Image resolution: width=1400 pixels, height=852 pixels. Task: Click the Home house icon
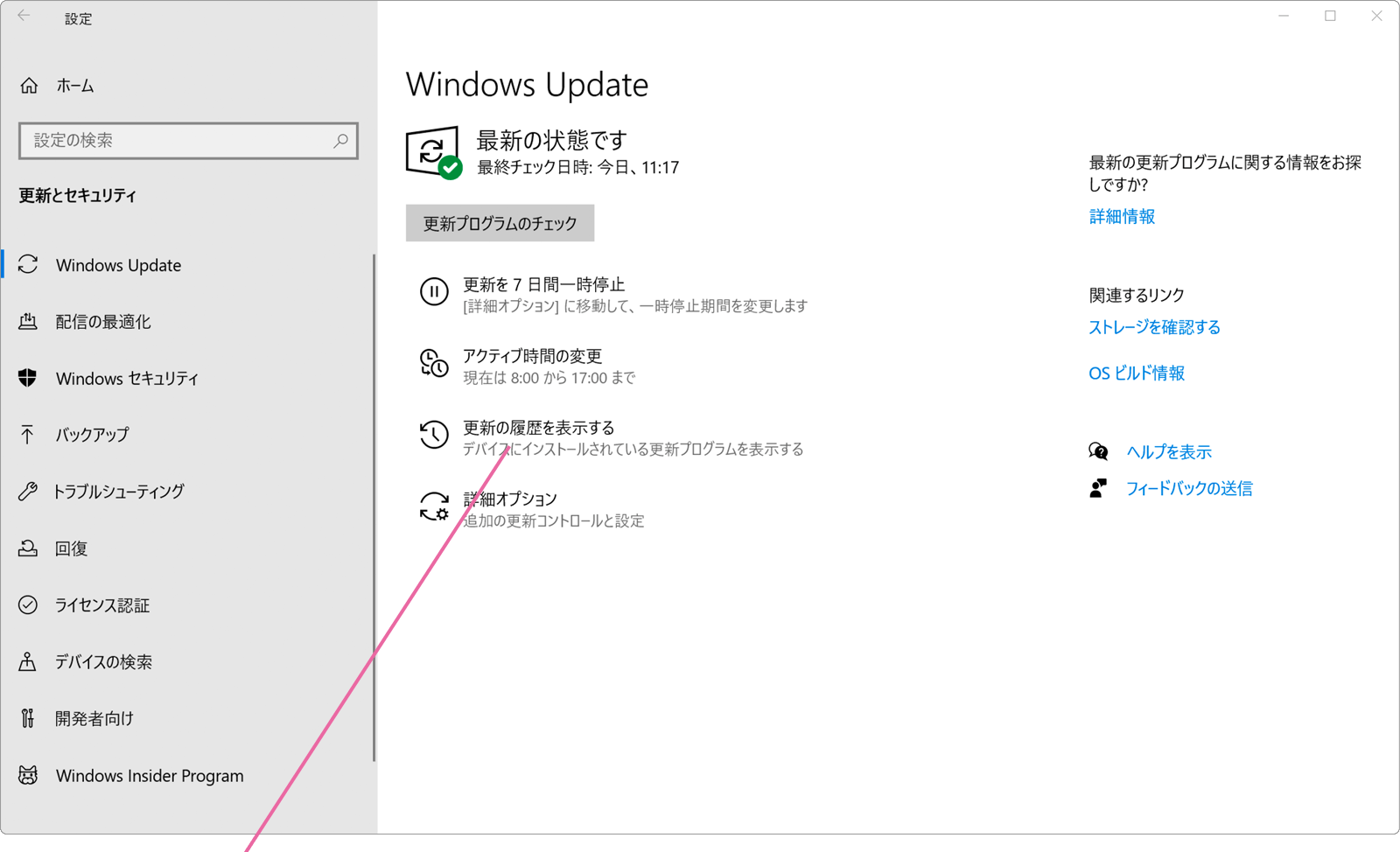click(29, 86)
